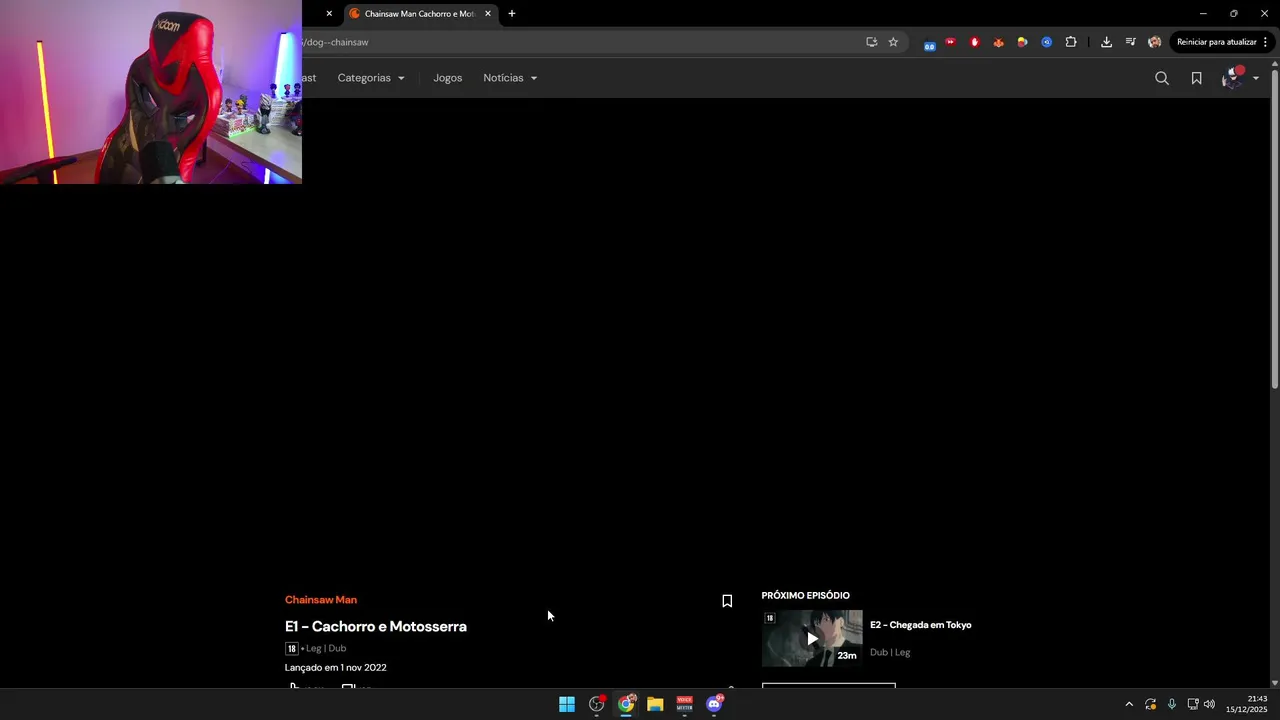
Task: Click the episode title E1 - Cachorro e Motosserra
Action: pyautogui.click(x=376, y=627)
